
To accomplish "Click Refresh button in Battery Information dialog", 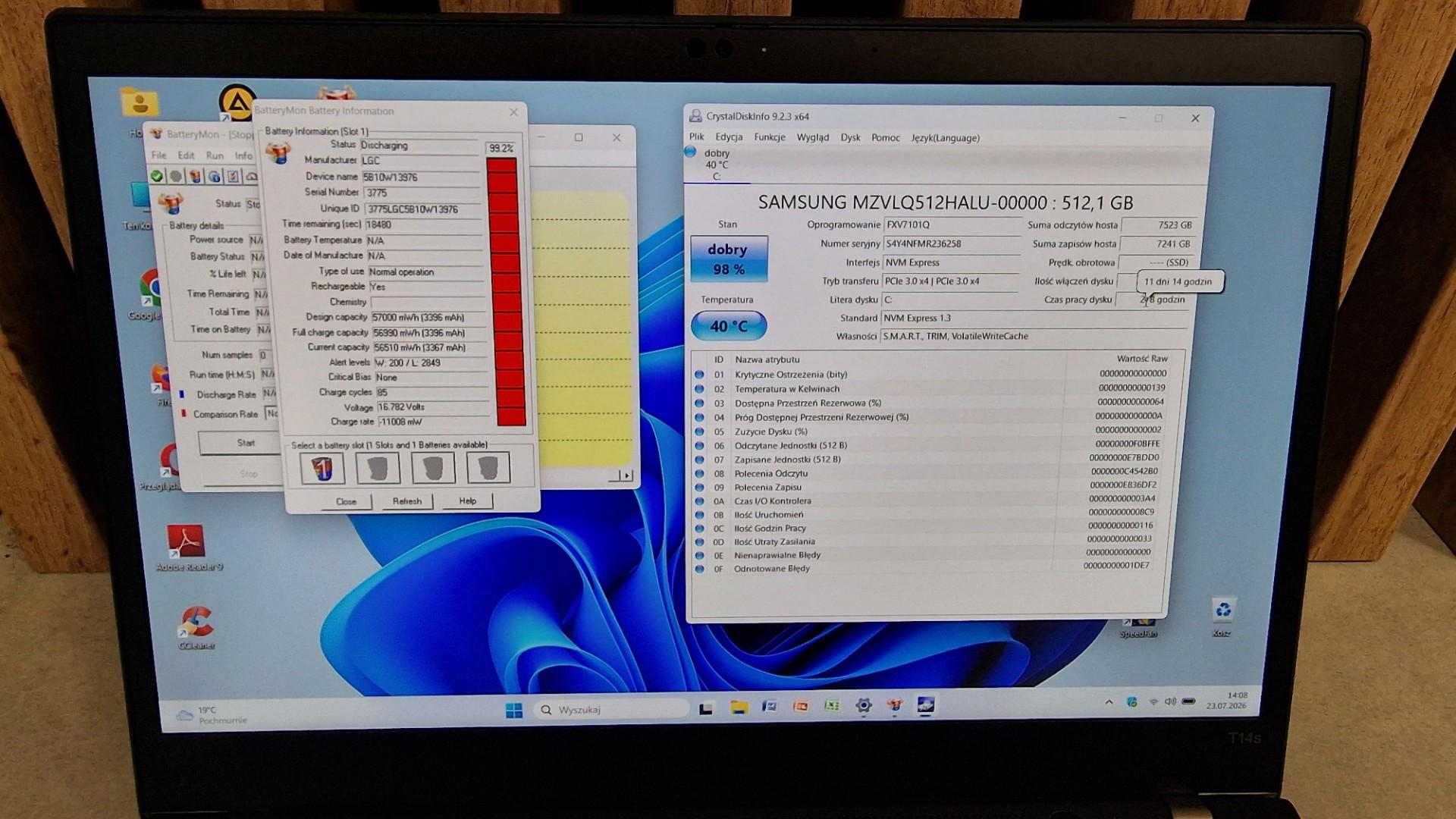I will tap(407, 501).
